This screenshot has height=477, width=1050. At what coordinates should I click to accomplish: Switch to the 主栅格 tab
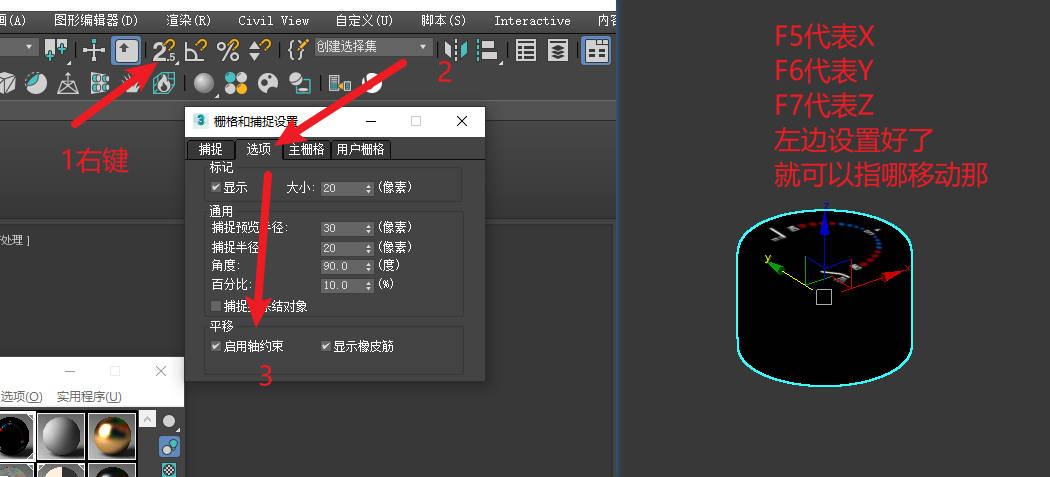click(307, 149)
